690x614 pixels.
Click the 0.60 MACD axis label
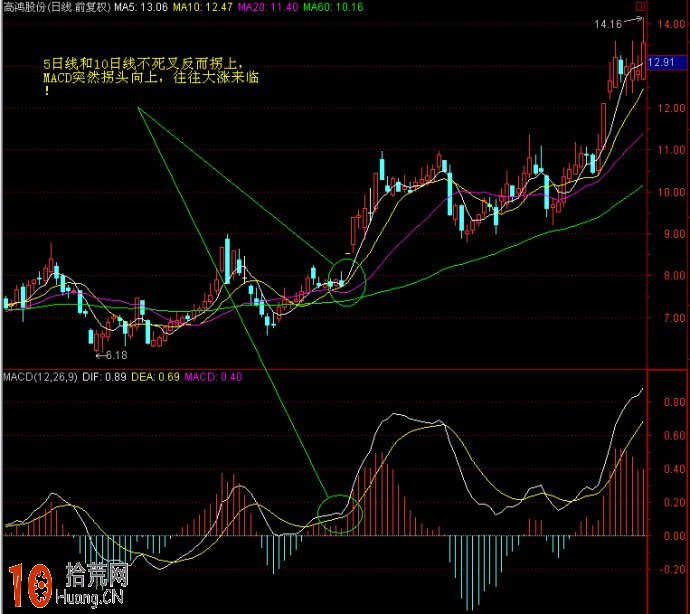[x=675, y=435]
